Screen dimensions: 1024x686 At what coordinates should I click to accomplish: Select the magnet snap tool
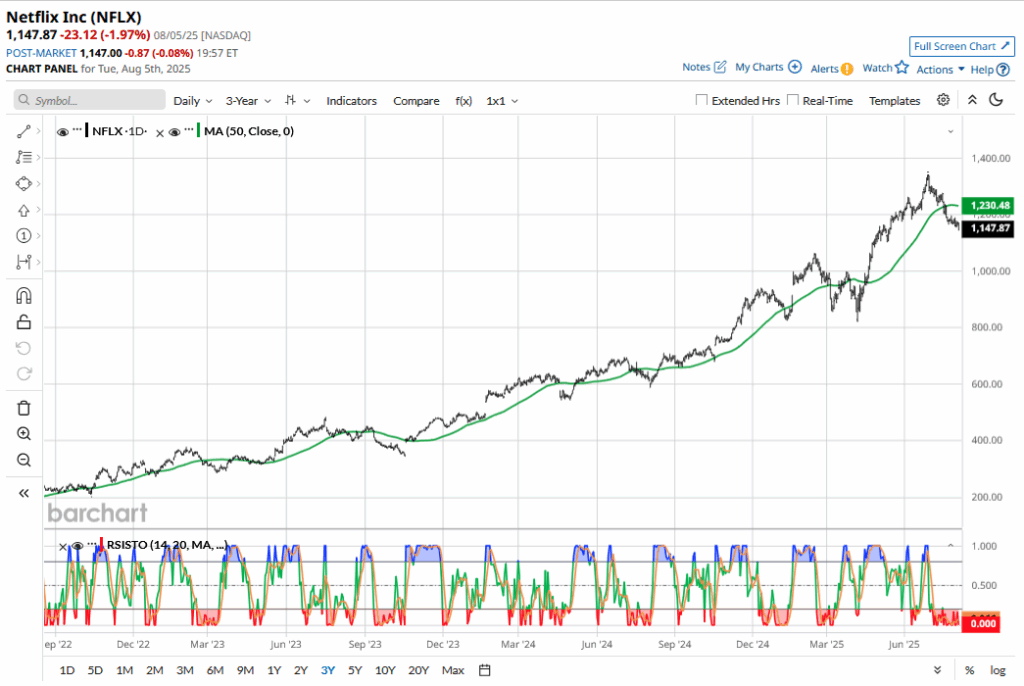tap(24, 295)
